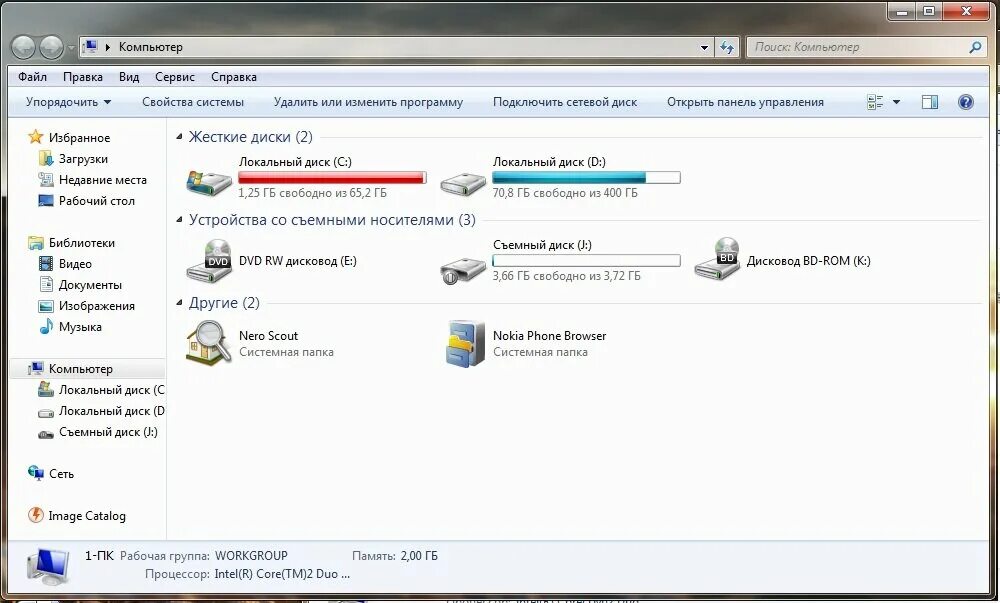Collapse the Жесткие диски group
The image size is (1000, 603).
pos(179,136)
